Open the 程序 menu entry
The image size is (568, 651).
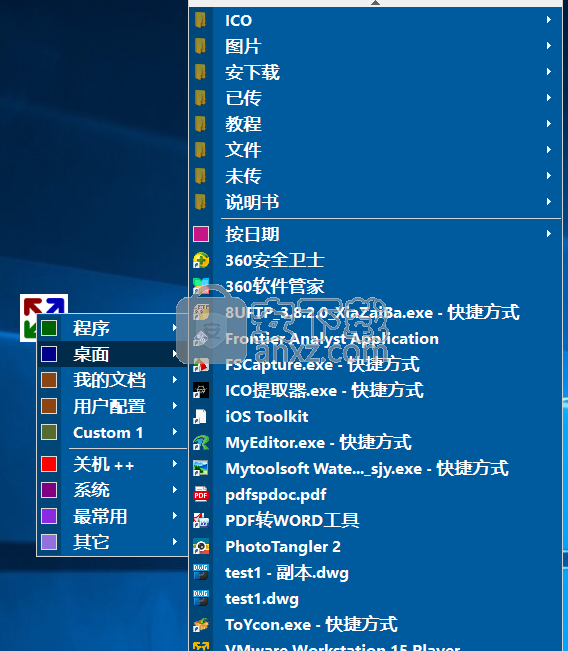coord(113,328)
